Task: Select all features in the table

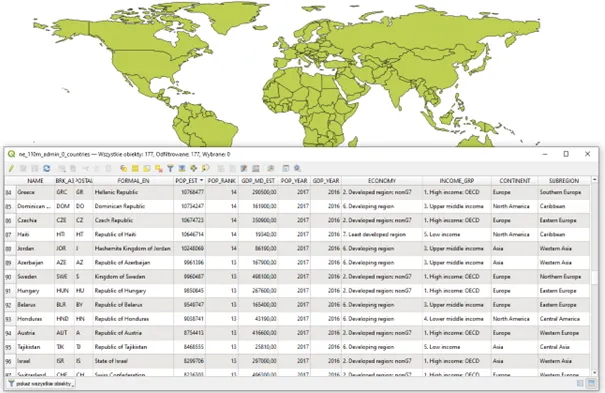Action: coord(135,169)
